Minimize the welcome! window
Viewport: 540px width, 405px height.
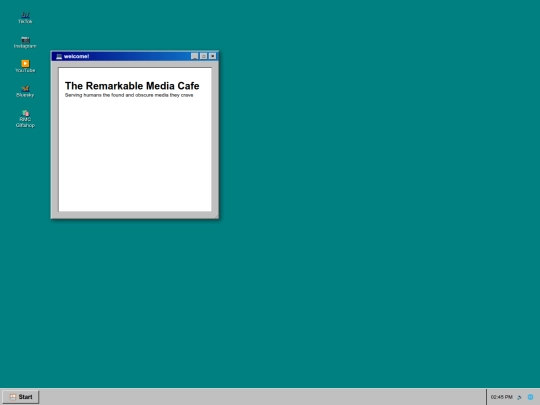coord(195,56)
